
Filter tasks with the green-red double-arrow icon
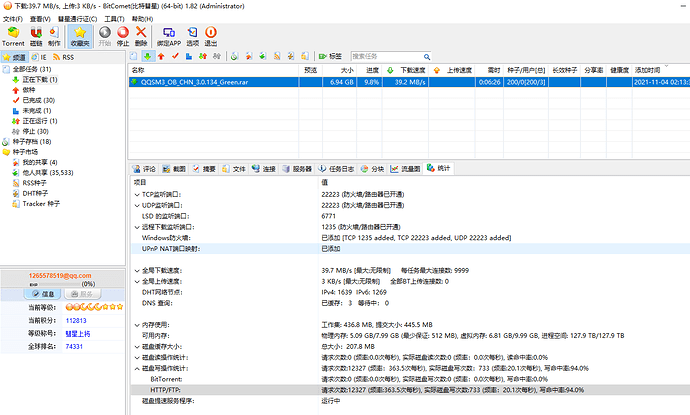(x=203, y=56)
